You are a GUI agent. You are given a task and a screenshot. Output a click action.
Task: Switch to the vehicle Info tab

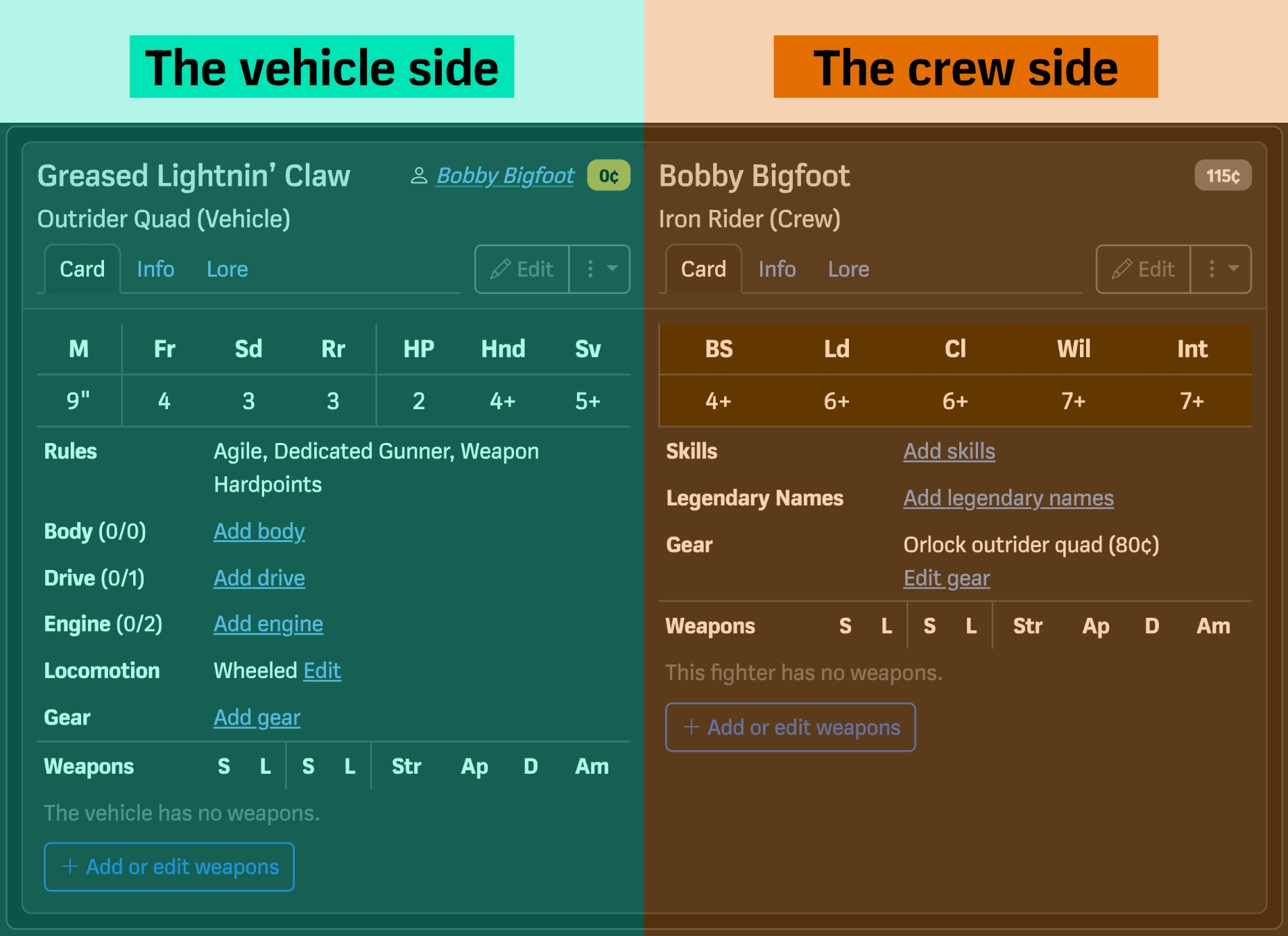[x=155, y=269]
